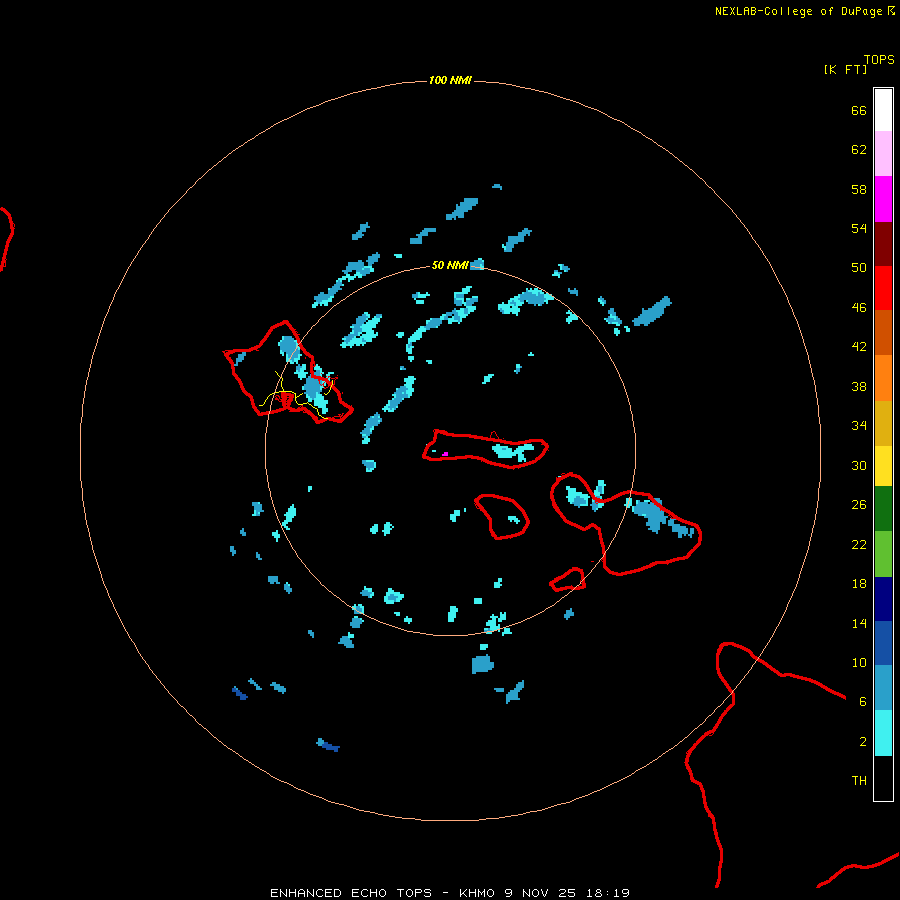Image resolution: width=900 pixels, height=900 pixels.
Task: Click the TH threshold label in legend
Action: (x=859, y=781)
